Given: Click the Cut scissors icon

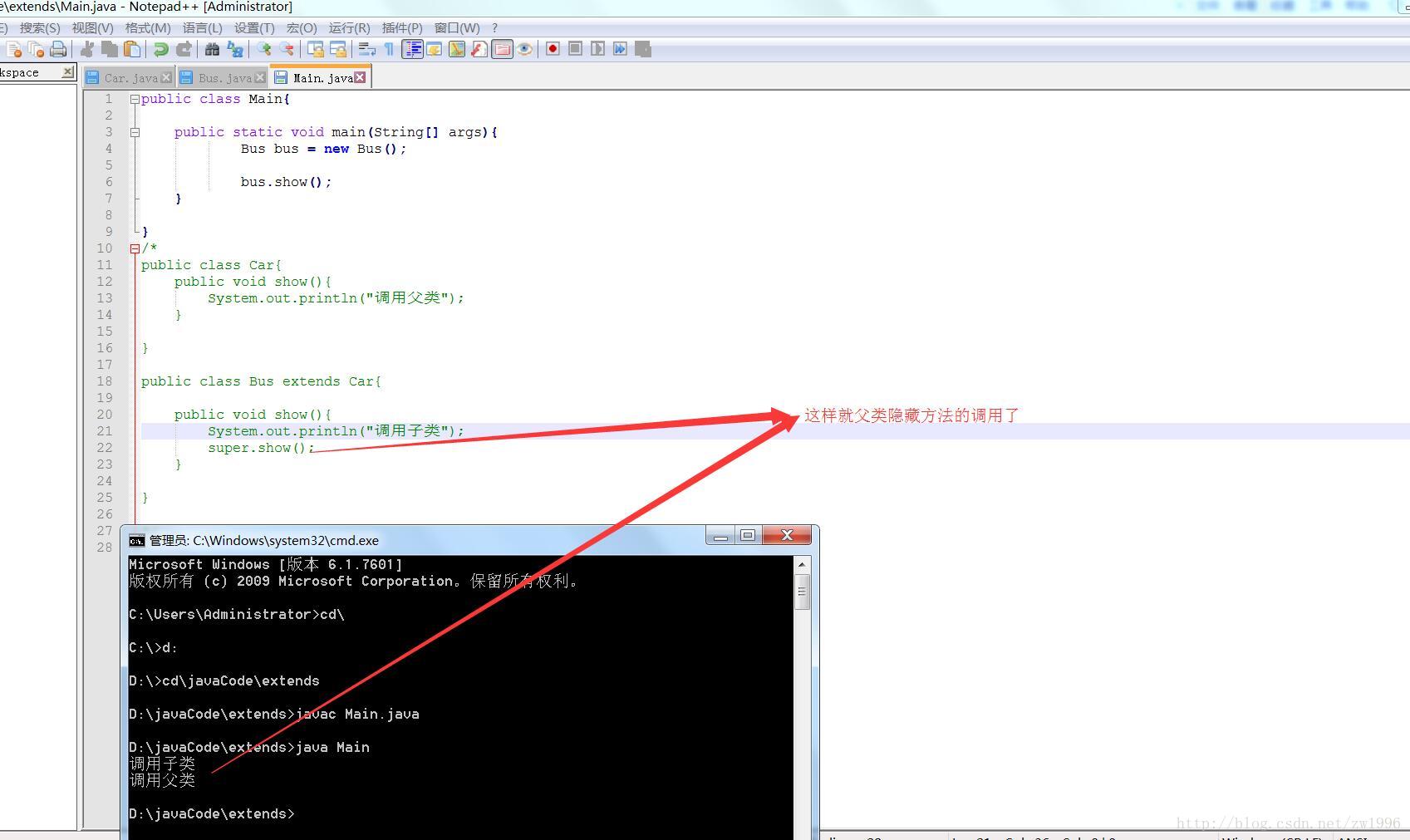Looking at the screenshot, I should pos(87,49).
